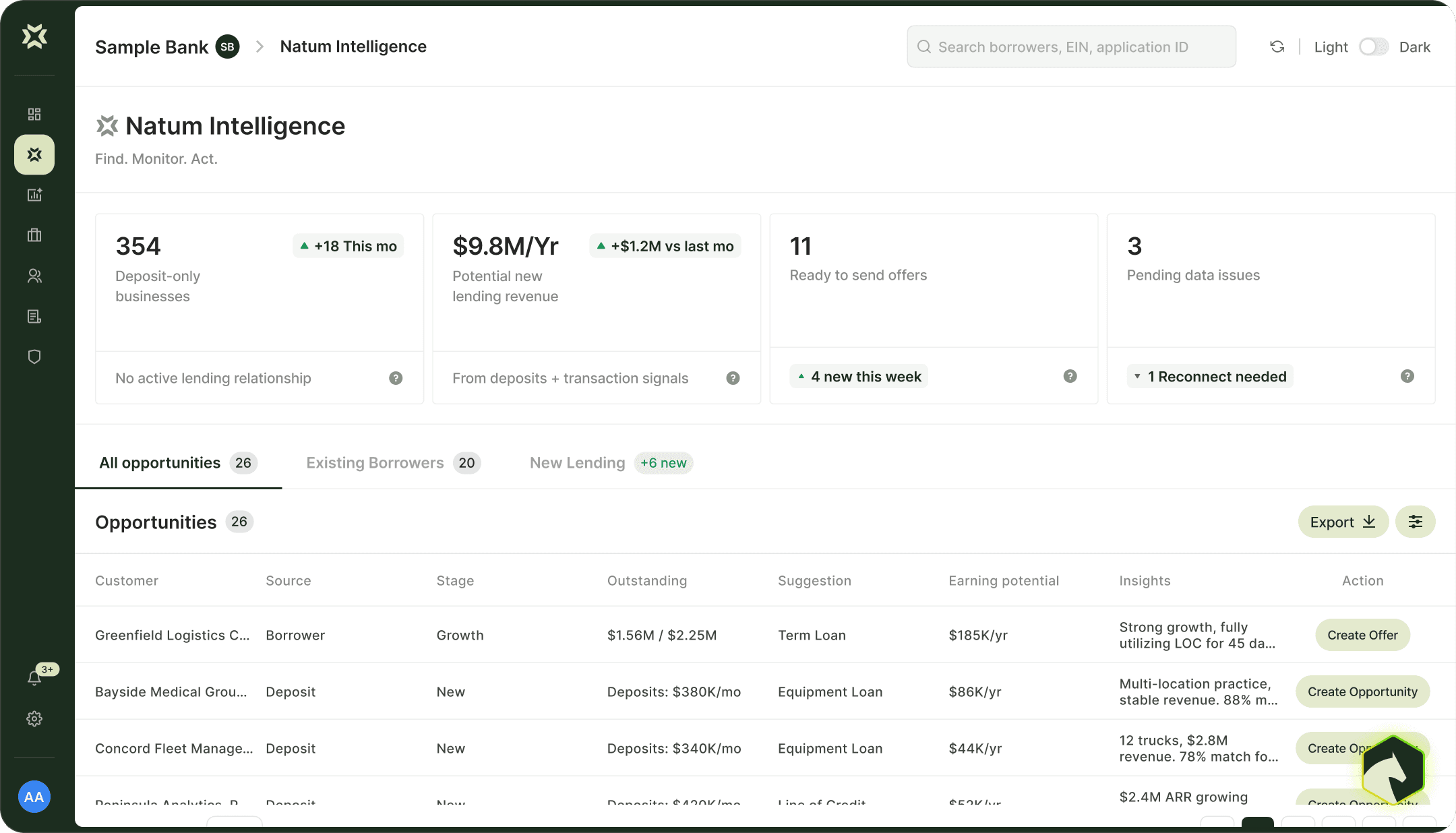Click the Export button
1456x833 pixels.
pyautogui.click(x=1342, y=522)
